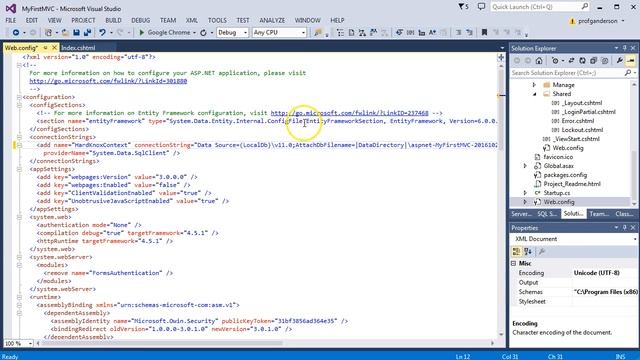Click the Quick Launch search icon
Image resolution: width=640 pixels, height=360 pixels.
pyautogui.click(x=584, y=7)
